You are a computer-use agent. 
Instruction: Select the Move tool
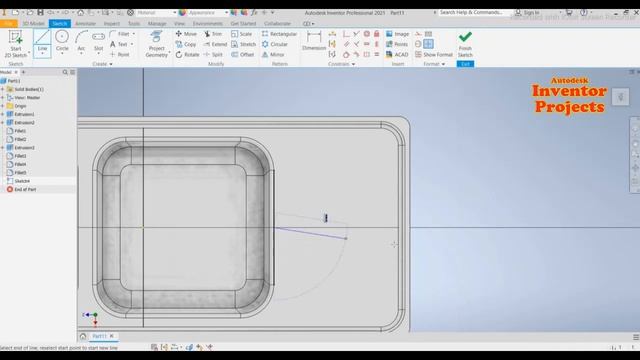point(186,34)
